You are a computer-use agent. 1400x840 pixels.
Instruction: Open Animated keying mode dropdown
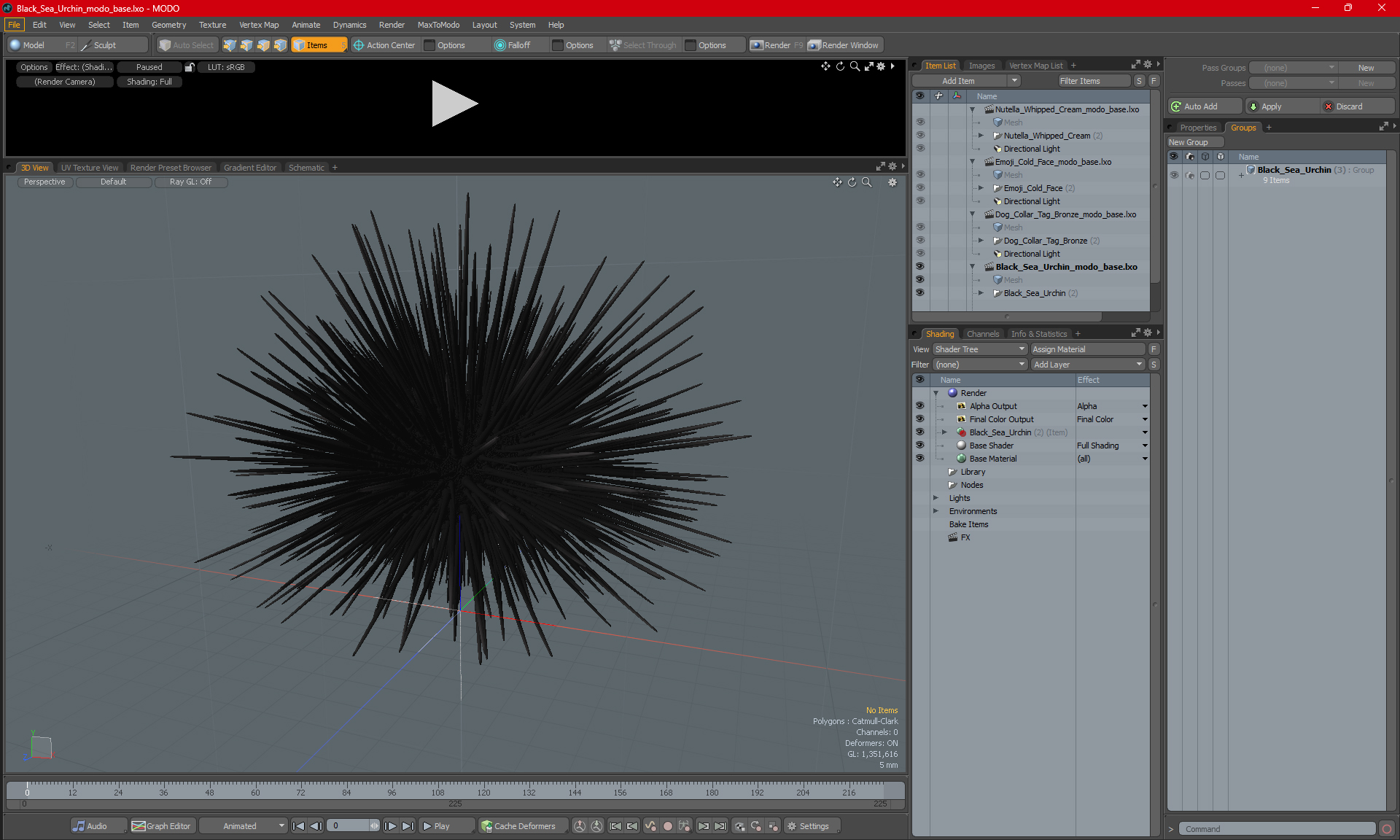(244, 826)
